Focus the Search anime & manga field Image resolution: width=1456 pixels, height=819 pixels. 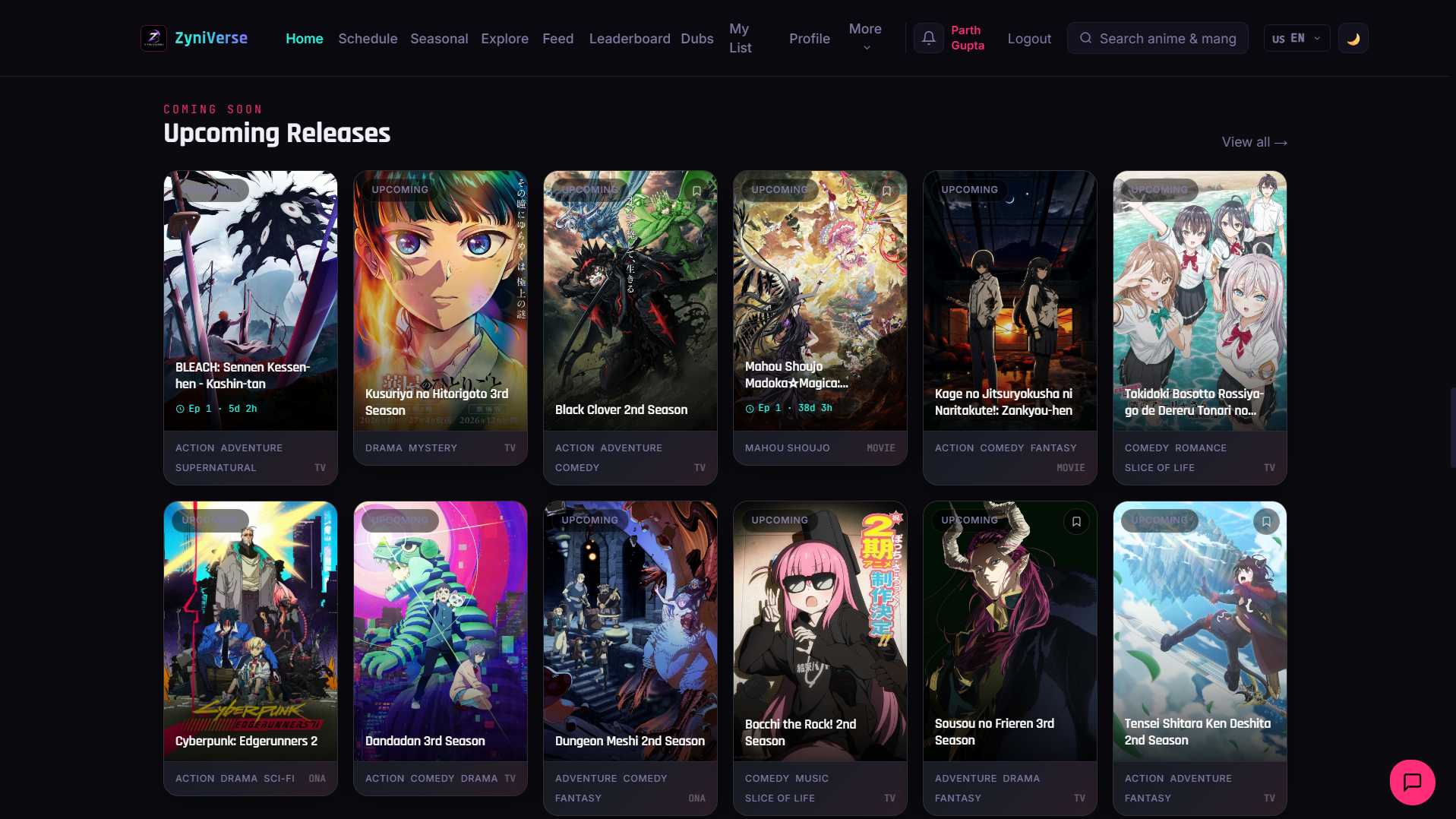pyautogui.click(x=1158, y=38)
